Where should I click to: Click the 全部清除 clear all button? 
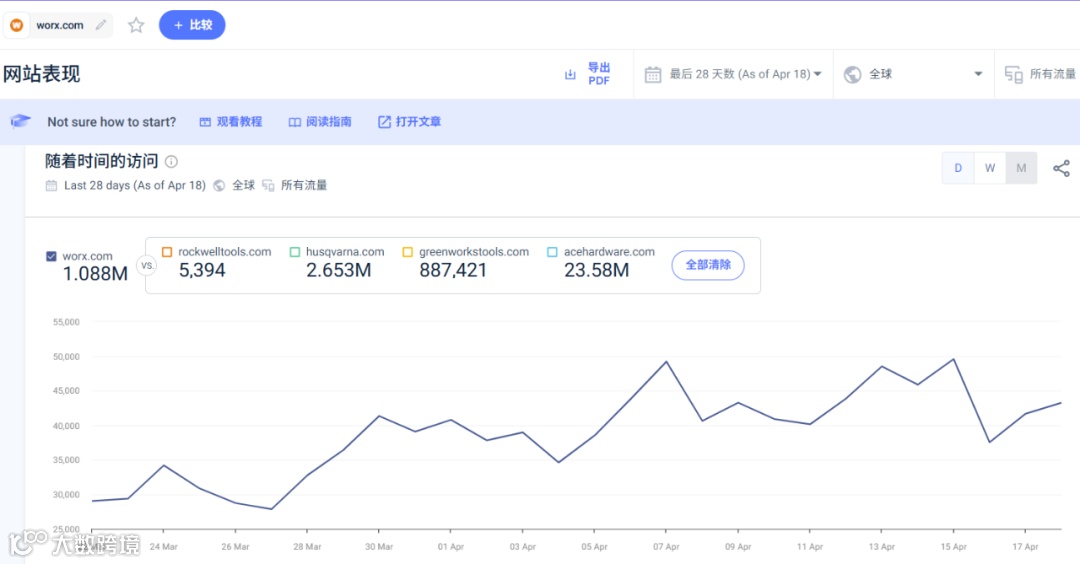click(x=708, y=265)
